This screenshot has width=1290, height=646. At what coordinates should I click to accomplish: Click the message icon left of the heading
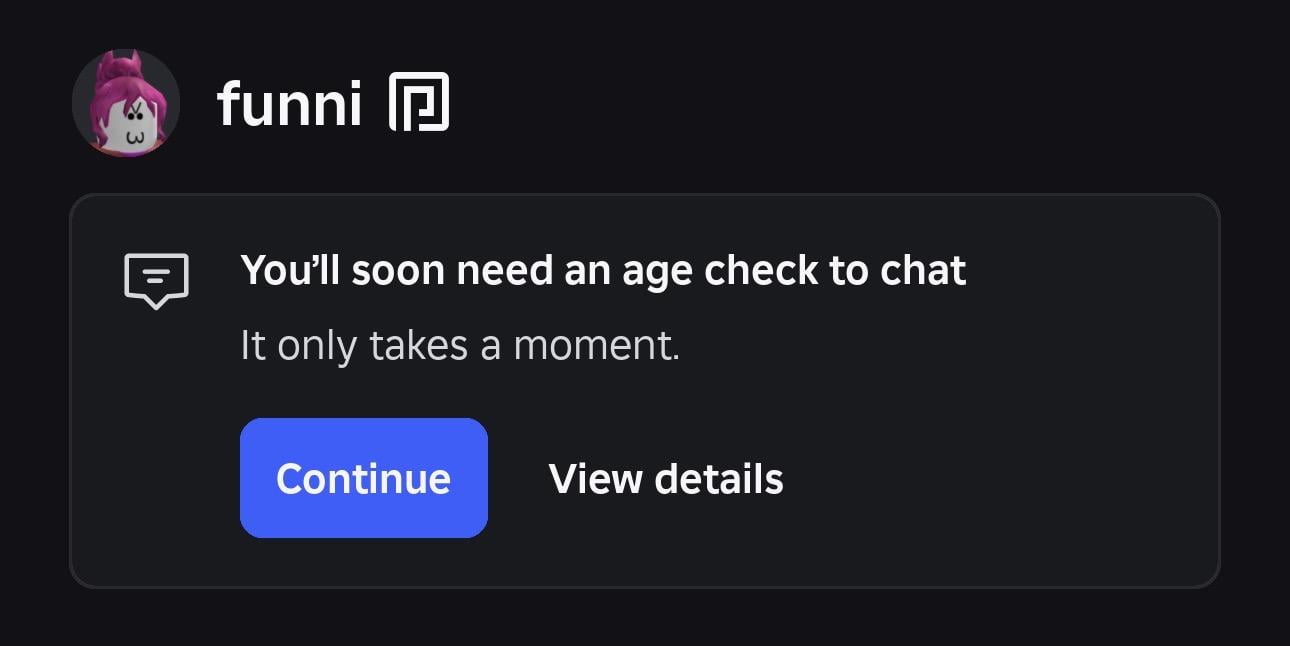coord(156,280)
